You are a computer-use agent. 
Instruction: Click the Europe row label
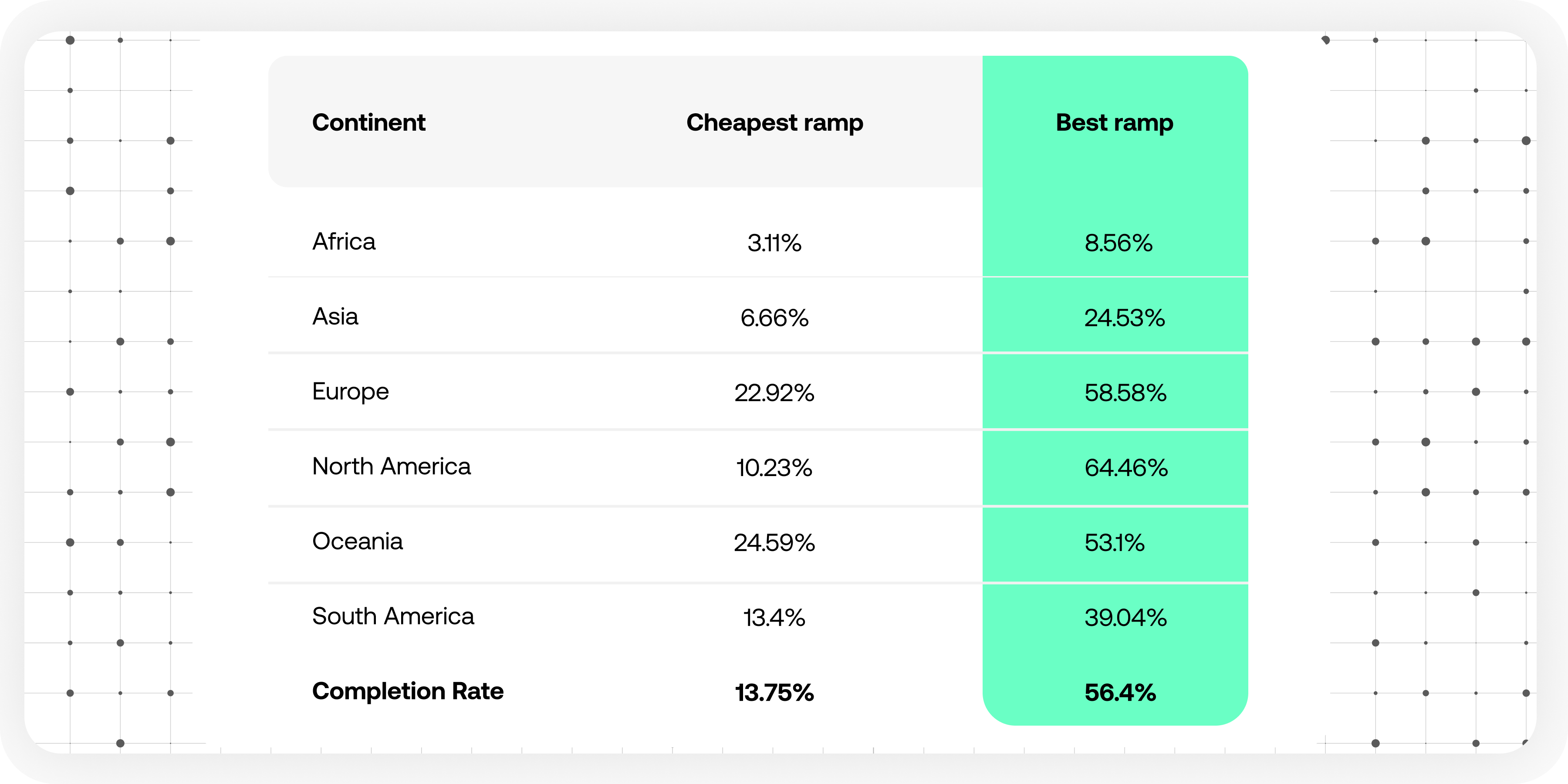351,392
